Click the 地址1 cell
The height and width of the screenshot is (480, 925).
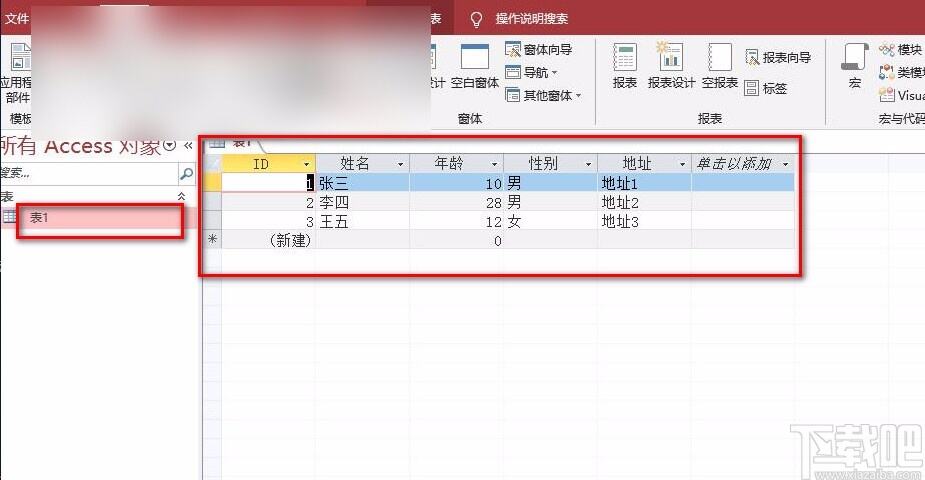644,183
